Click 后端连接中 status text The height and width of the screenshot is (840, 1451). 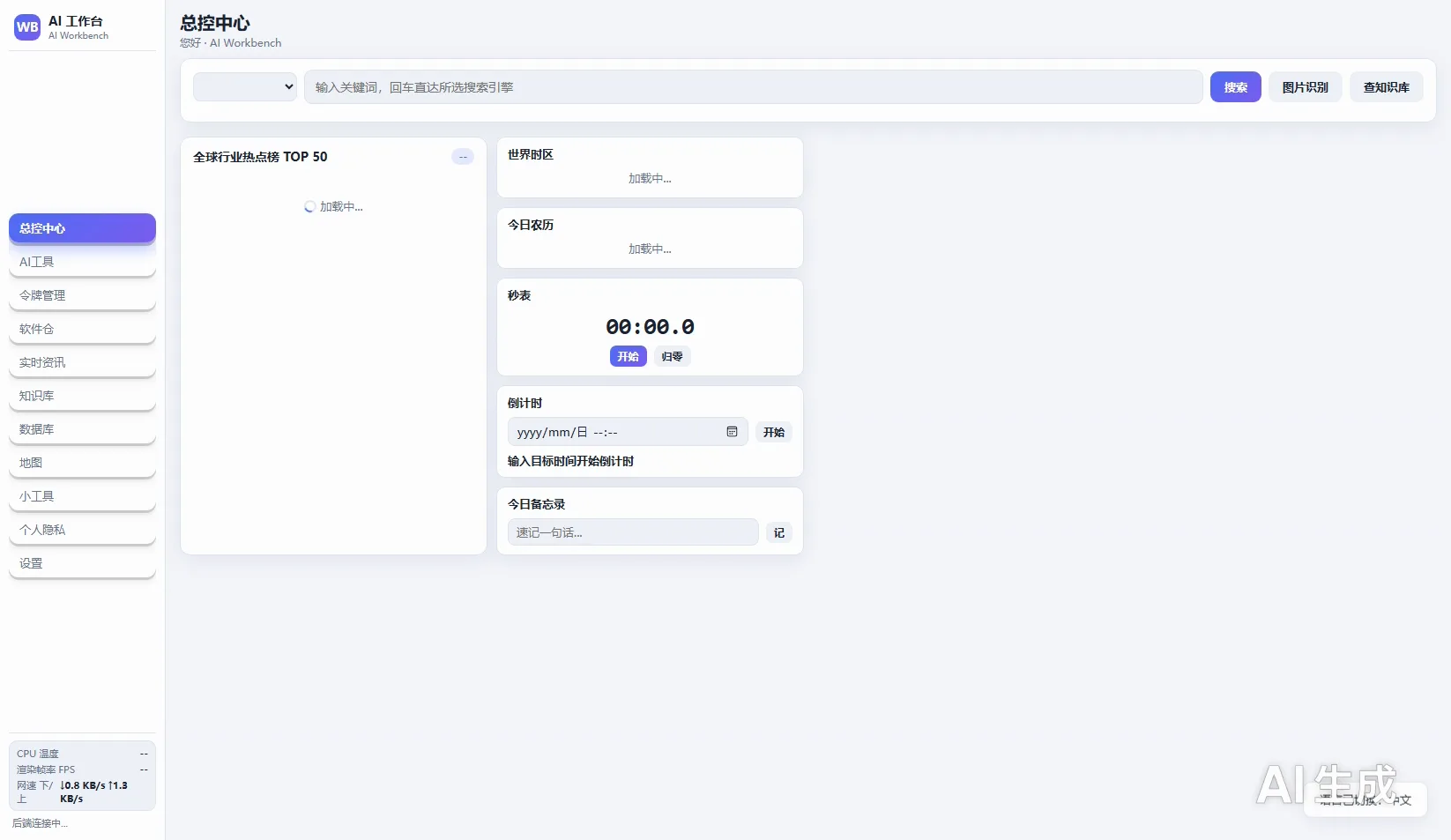(41, 823)
